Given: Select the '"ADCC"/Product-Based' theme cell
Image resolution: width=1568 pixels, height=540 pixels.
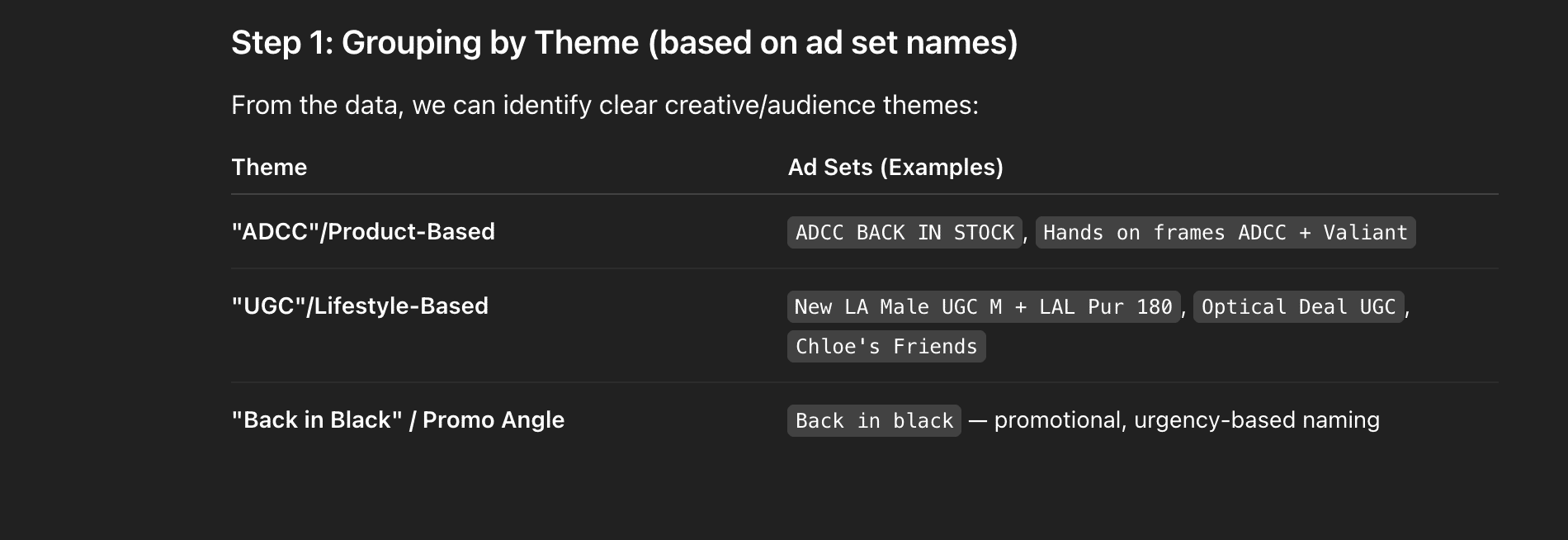Looking at the screenshot, I should [x=363, y=232].
